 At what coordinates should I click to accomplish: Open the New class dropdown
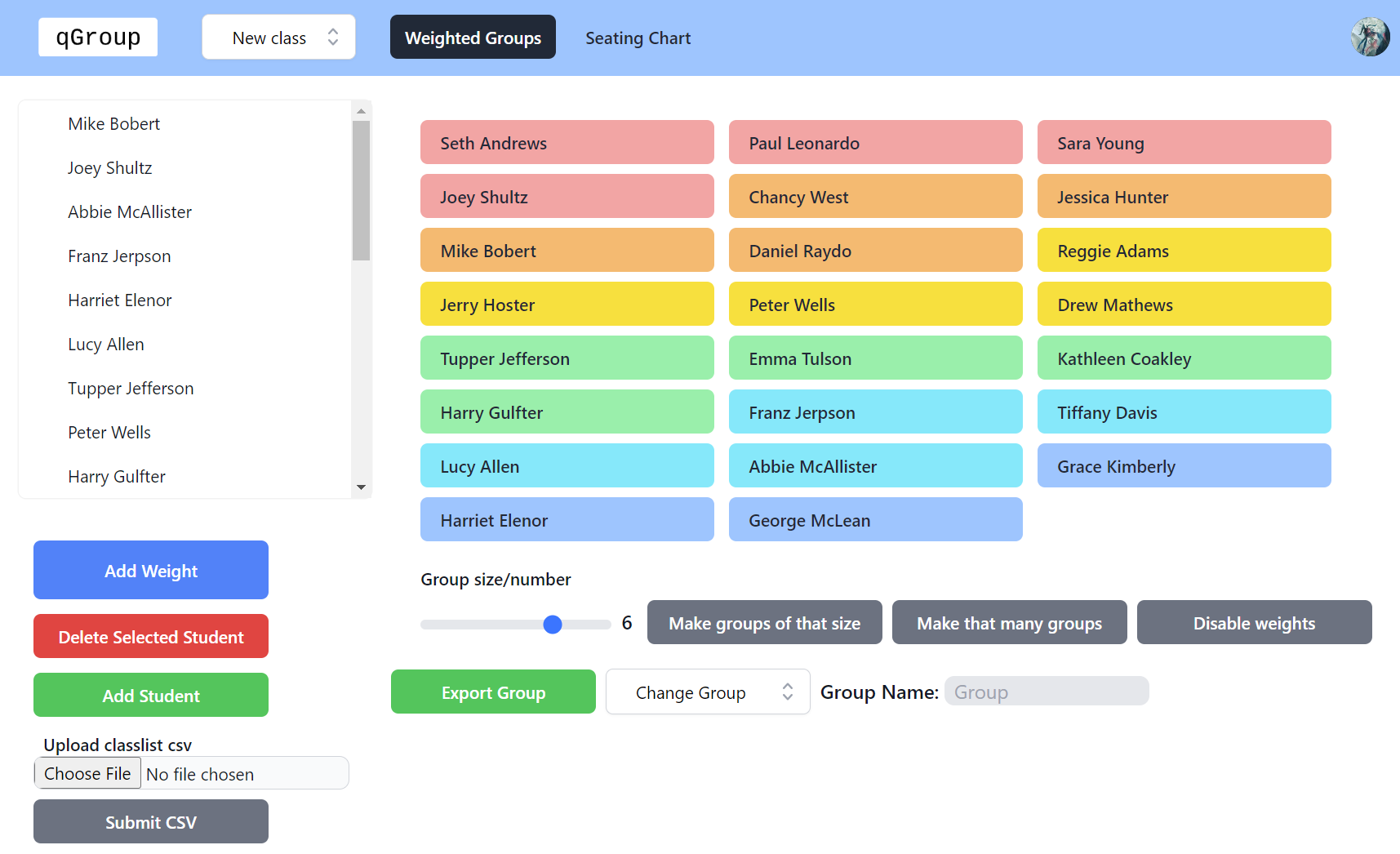tap(278, 38)
